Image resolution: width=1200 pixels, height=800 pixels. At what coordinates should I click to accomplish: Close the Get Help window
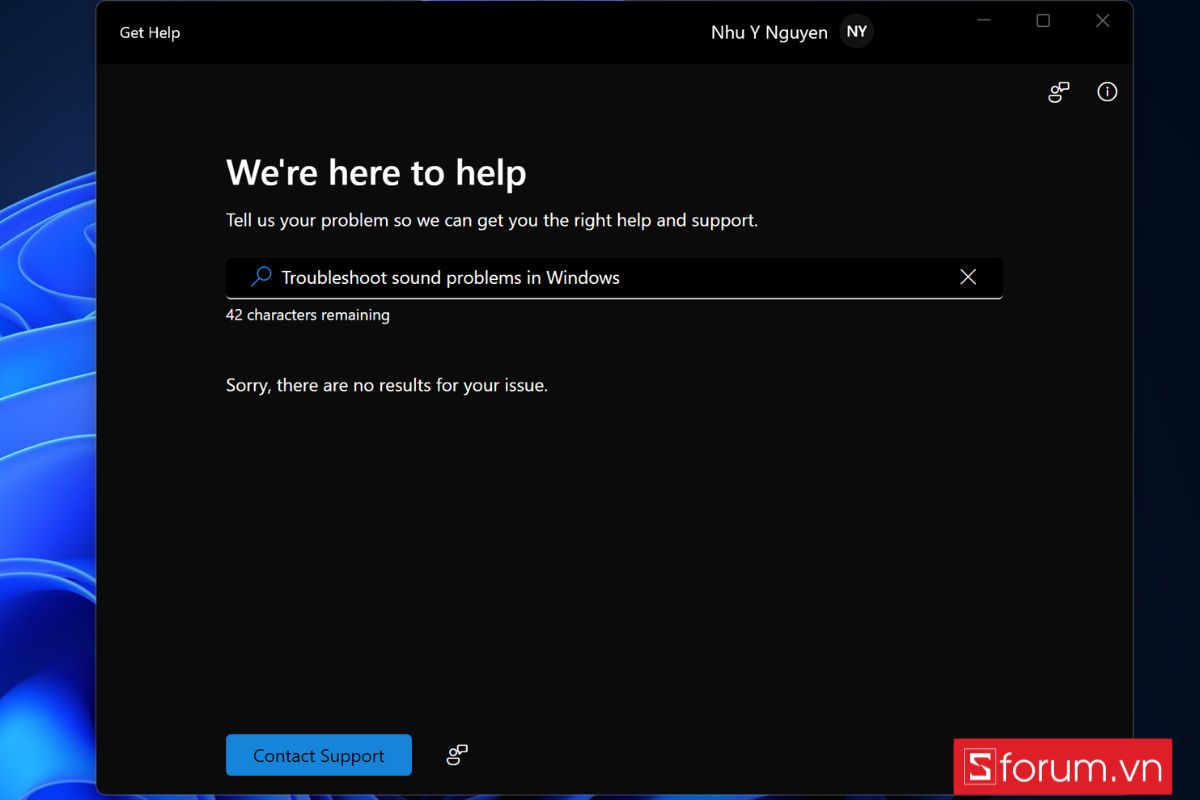[1103, 21]
